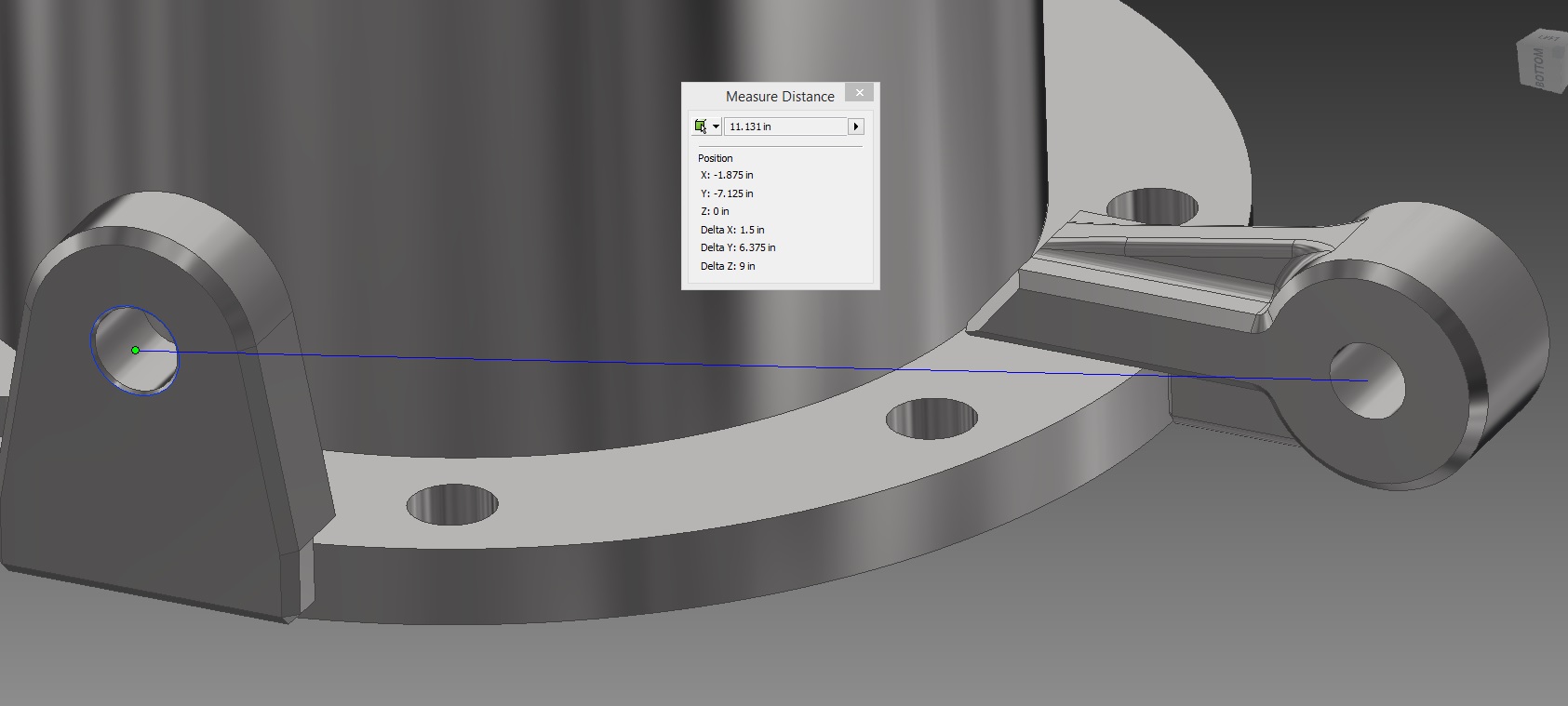Click the selection priority icon in Measure Distance
Image resolution: width=1568 pixels, height=706 pixels.
tap(701, 127)
